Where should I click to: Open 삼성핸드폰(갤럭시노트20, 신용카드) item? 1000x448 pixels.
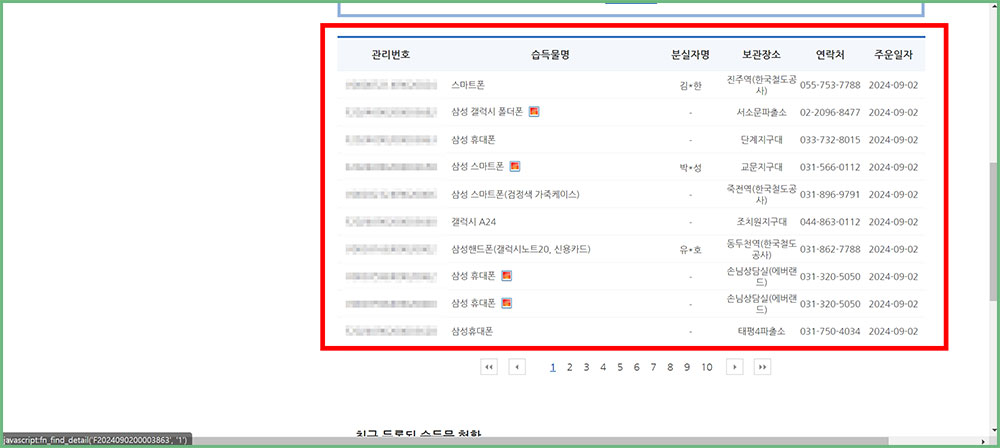(x=520, y=250)
